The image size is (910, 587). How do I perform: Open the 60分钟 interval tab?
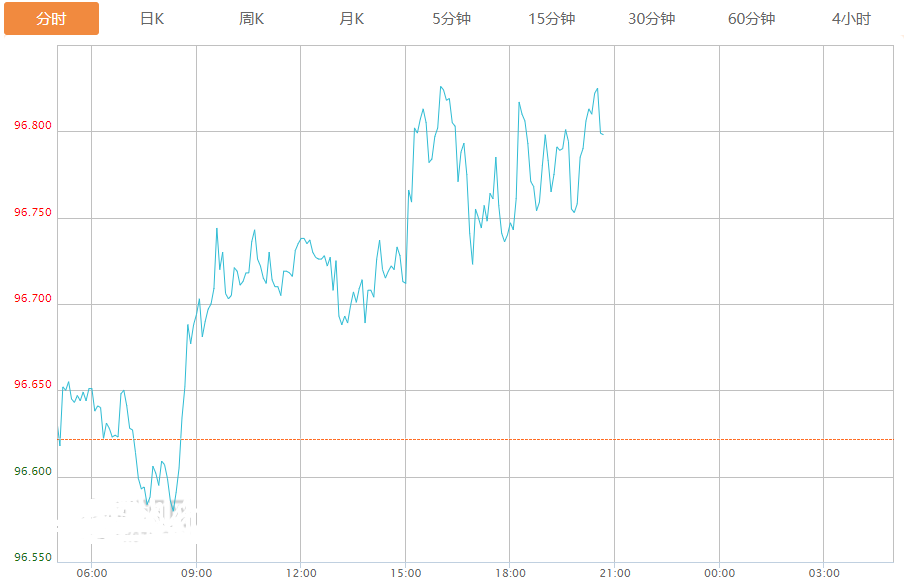(x=752, y=19)
